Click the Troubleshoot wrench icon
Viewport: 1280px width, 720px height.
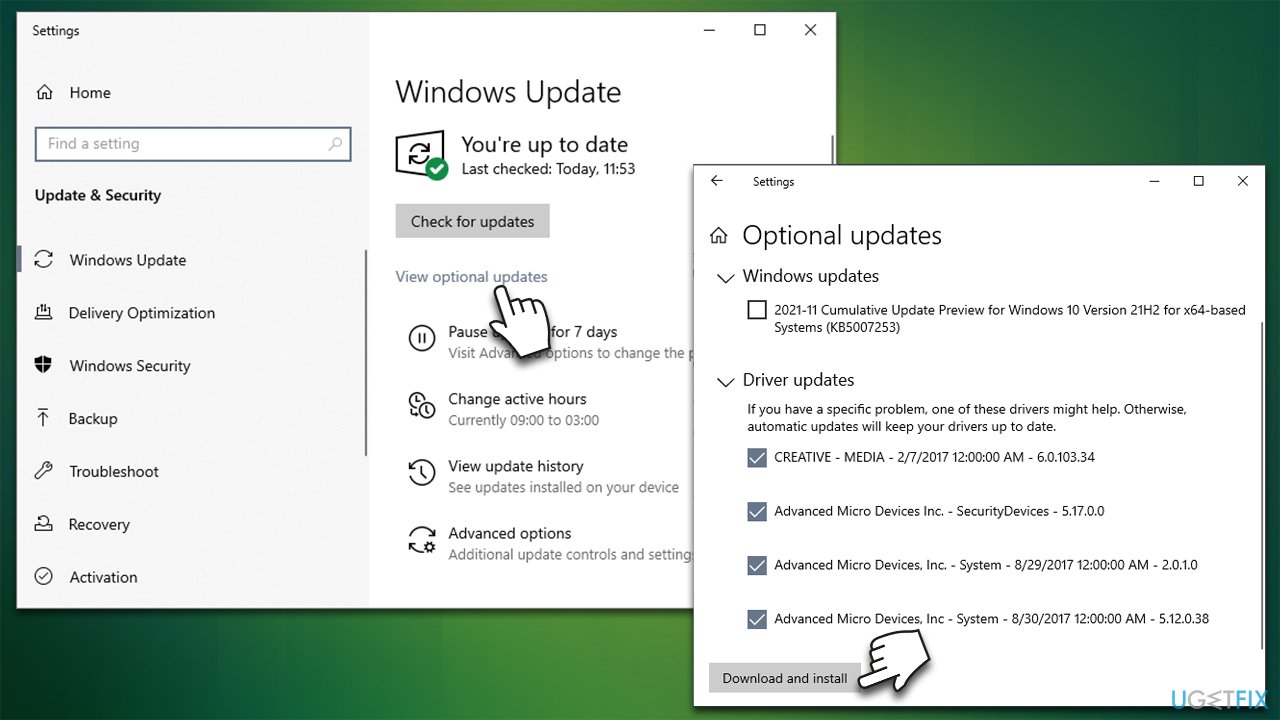click(x=44, y=471)
